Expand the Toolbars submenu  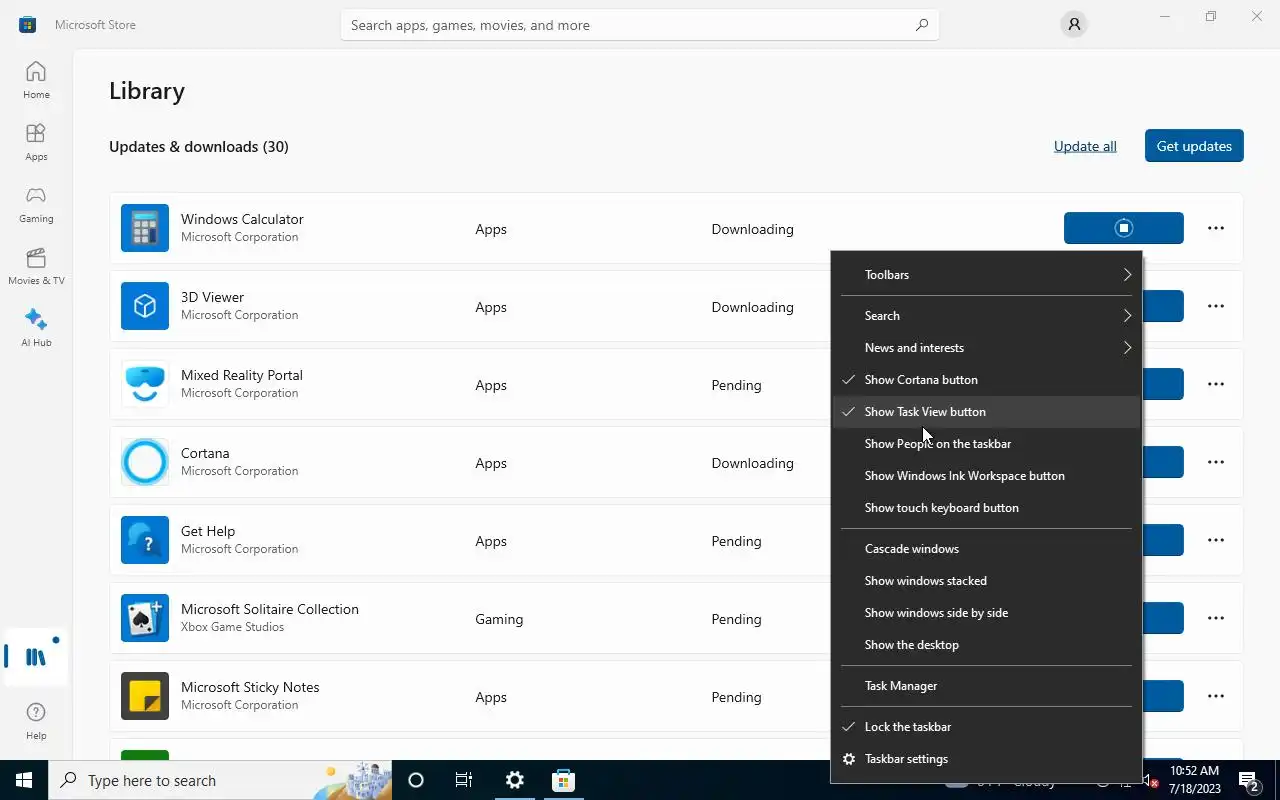(986, 274)
